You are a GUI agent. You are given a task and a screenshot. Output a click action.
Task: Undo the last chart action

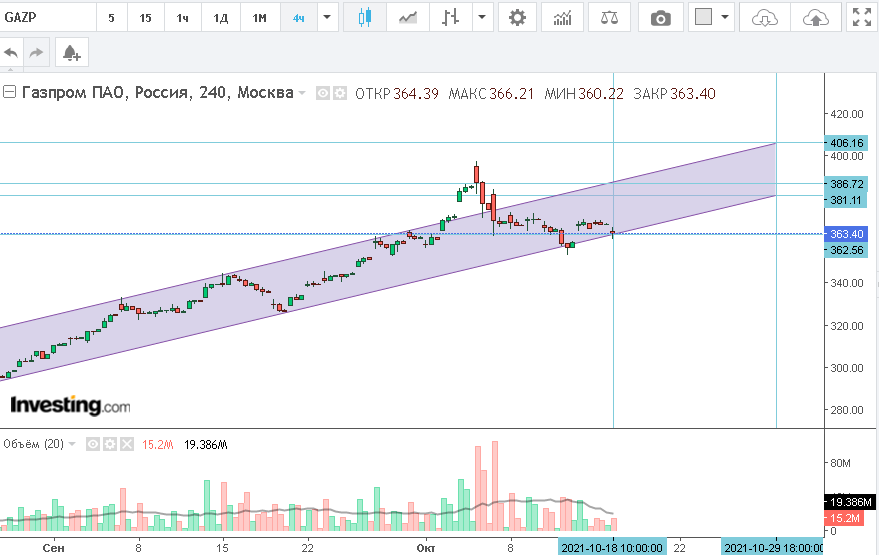11,53
